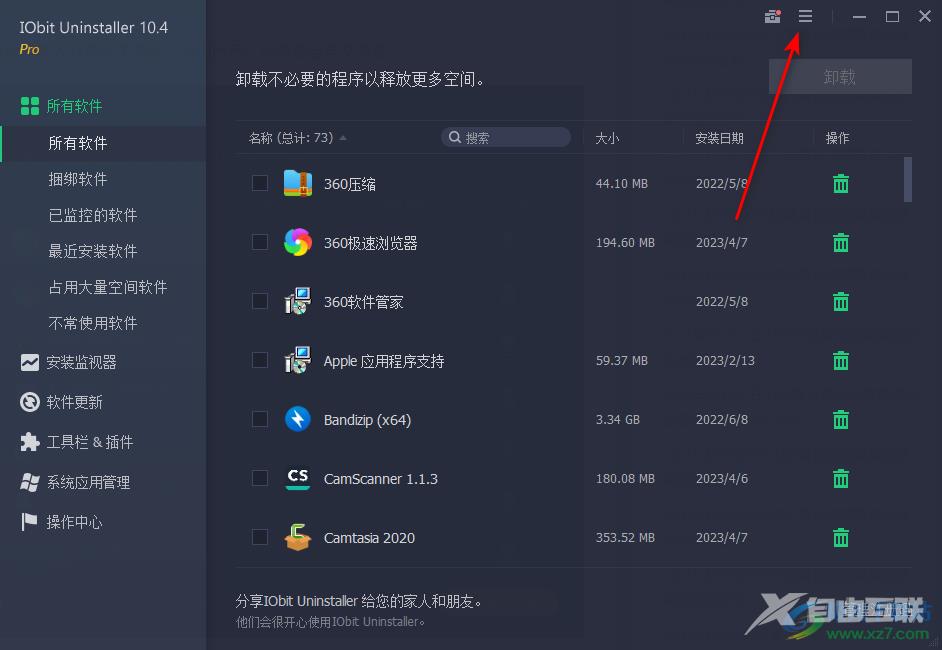Select the Apple 应用程序支持 name text
This screenshot has width=942, height=650.
click(x=384, y=360)
